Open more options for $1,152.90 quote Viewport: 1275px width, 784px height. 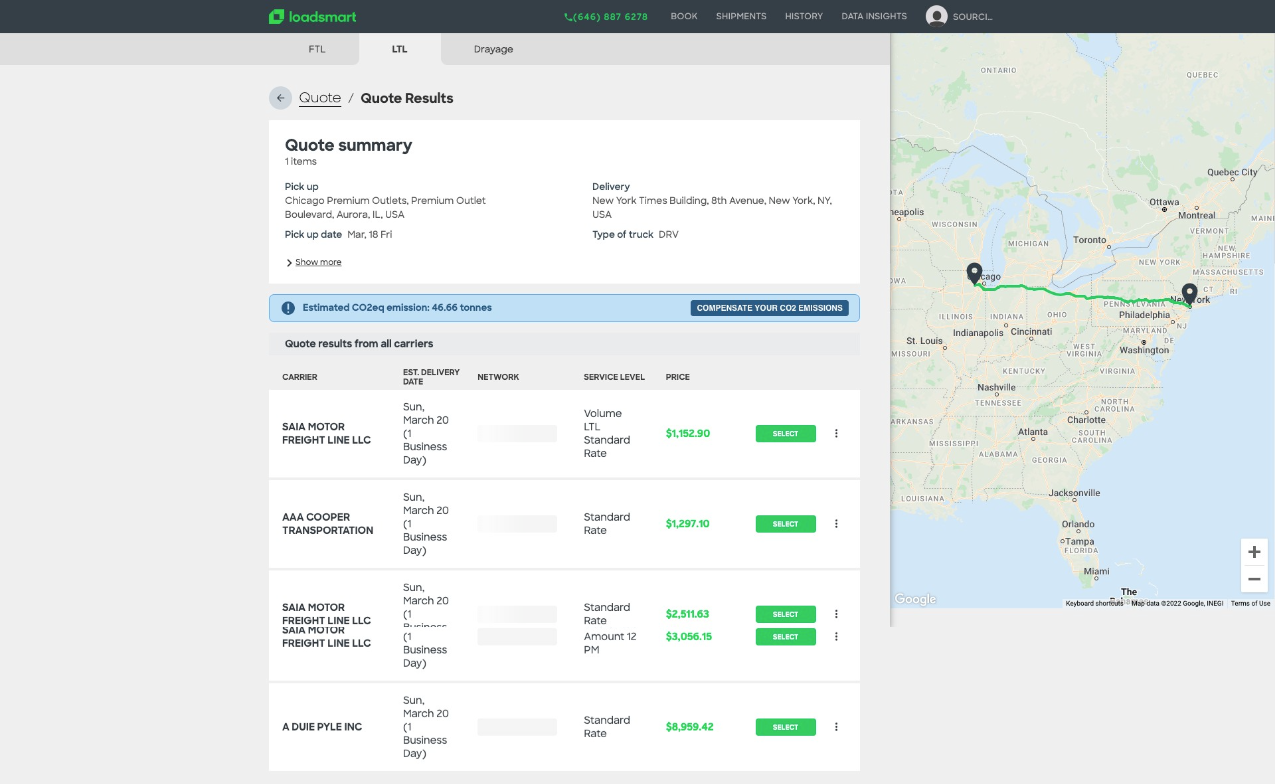click(836, 434)
